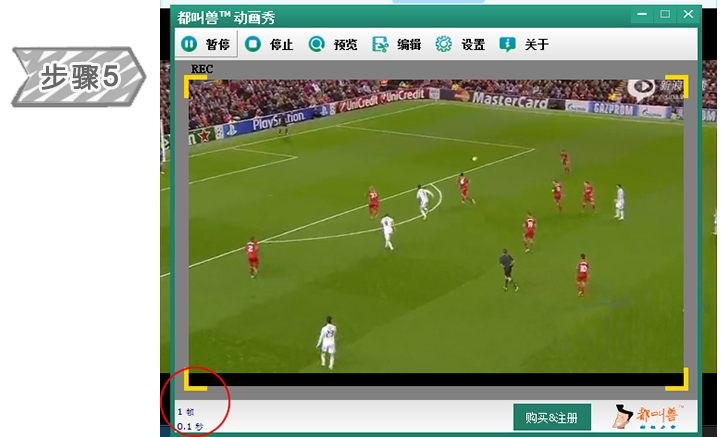Viewport: 727px width, 437px height.
Task: Open the 预览 preview tool
Action: 333,44
